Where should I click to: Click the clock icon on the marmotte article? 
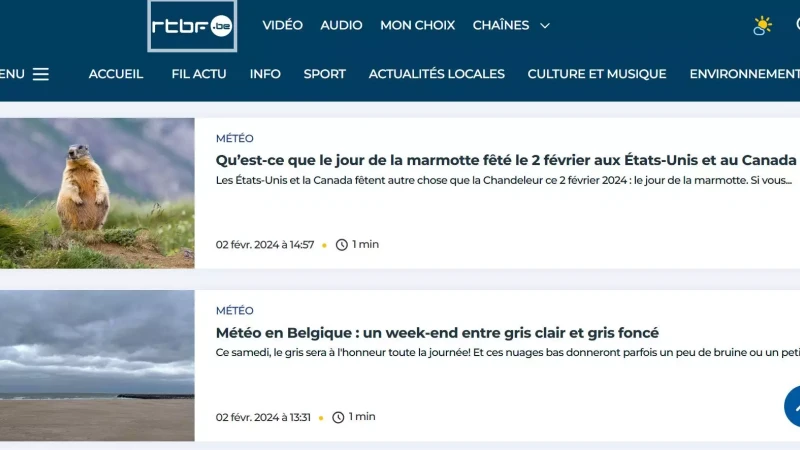pyautogui.click(x=341, y=245)
